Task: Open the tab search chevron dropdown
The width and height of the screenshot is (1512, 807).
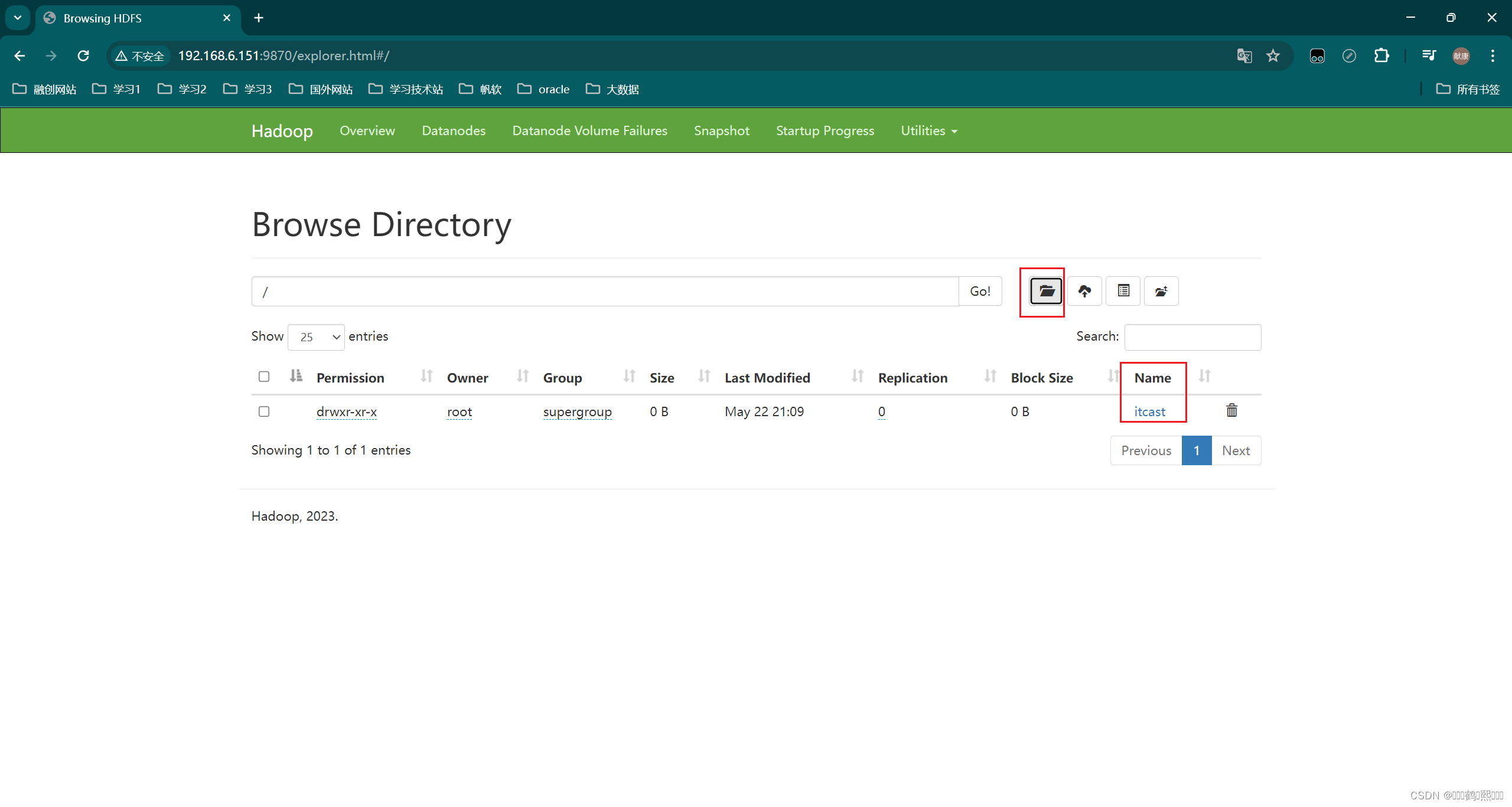Action: click(18, 18)
